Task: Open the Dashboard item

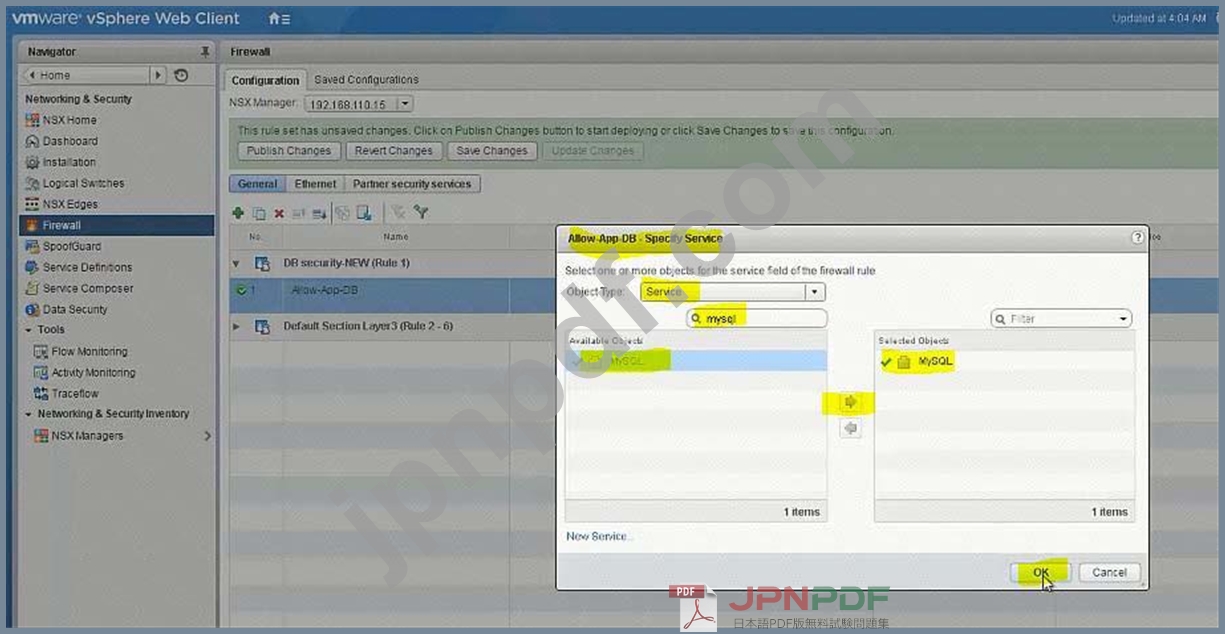Action: (x=70, y=141)
